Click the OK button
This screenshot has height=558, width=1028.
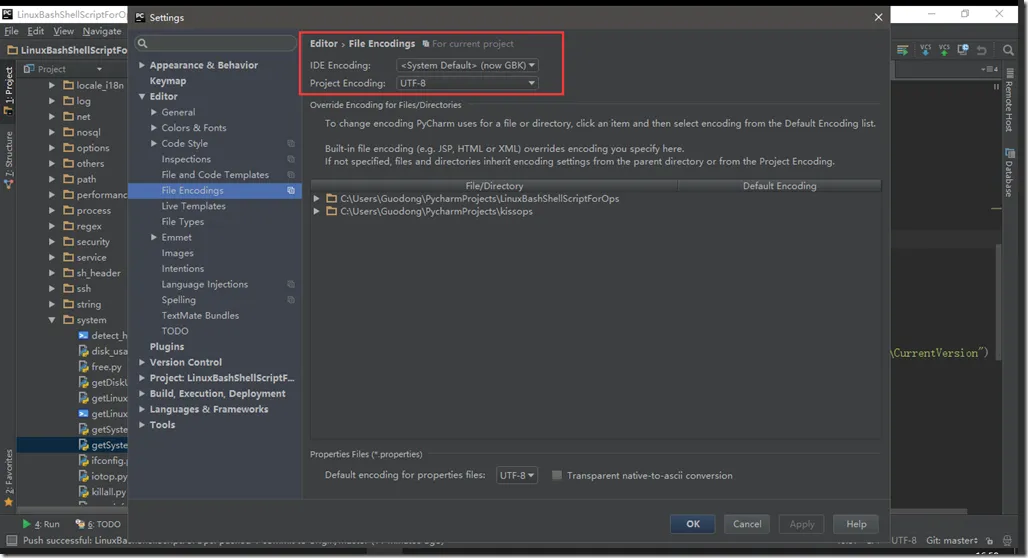point(693,524)
